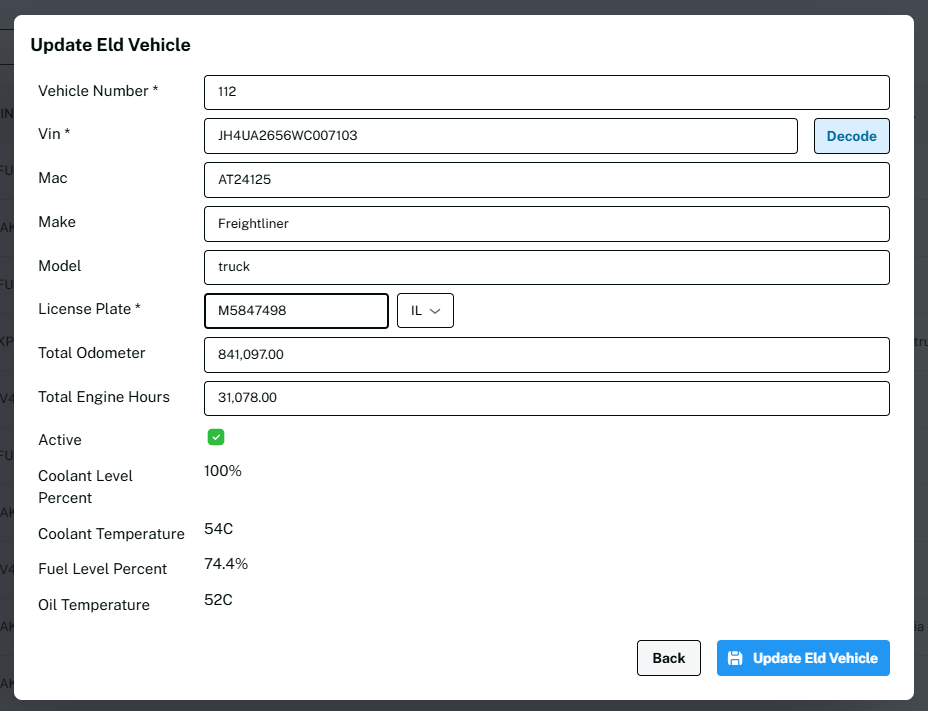928x711 pixels.
Task: Click the Make field showing Freightliner
Action: pos(546,224)
